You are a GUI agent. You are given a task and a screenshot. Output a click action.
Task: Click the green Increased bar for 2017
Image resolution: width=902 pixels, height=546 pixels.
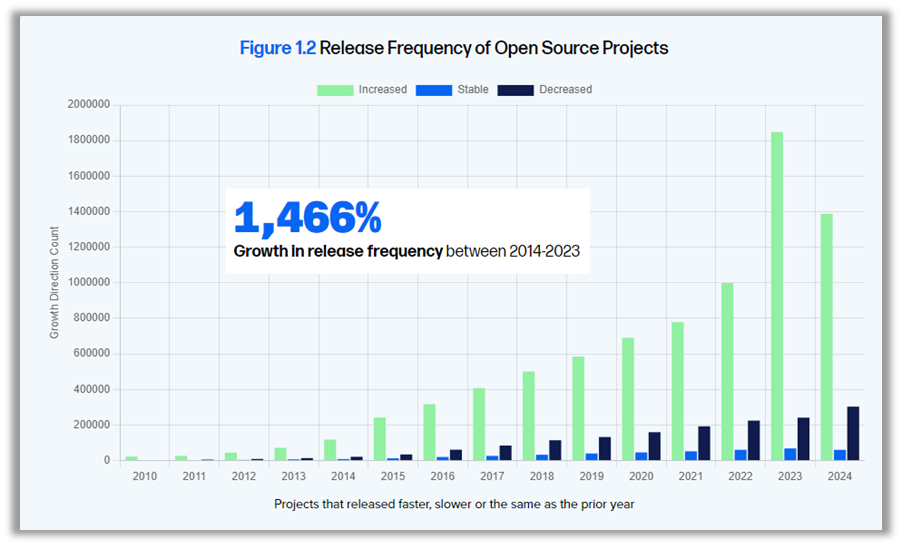point(479,424)
